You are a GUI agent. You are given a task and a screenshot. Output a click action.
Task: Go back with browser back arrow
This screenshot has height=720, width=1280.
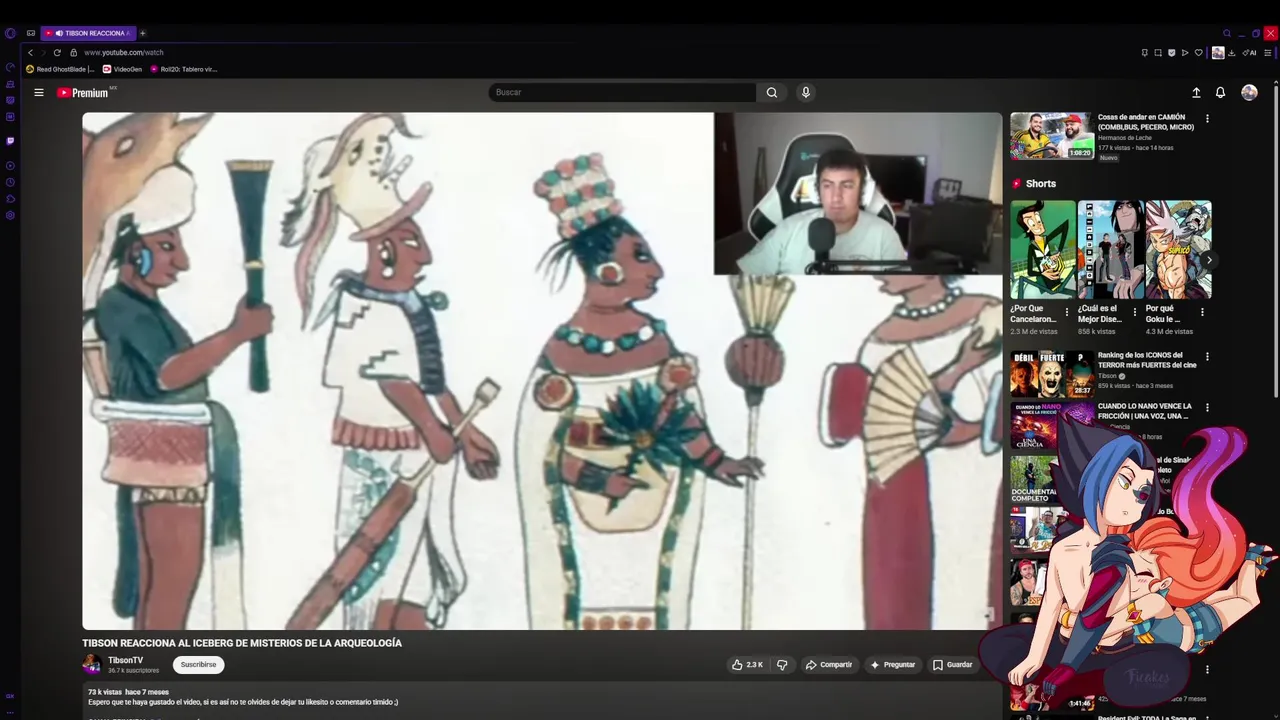coord(31,52)
